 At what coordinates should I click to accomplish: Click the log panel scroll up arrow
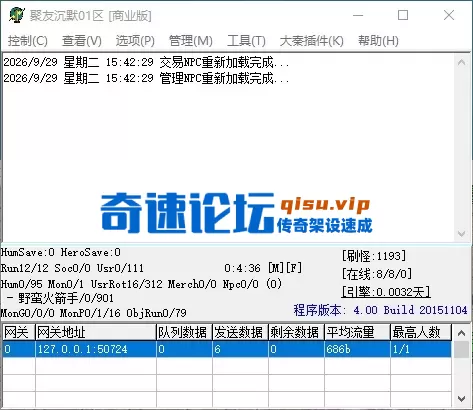pyautogui.click(x=462, y=62)
